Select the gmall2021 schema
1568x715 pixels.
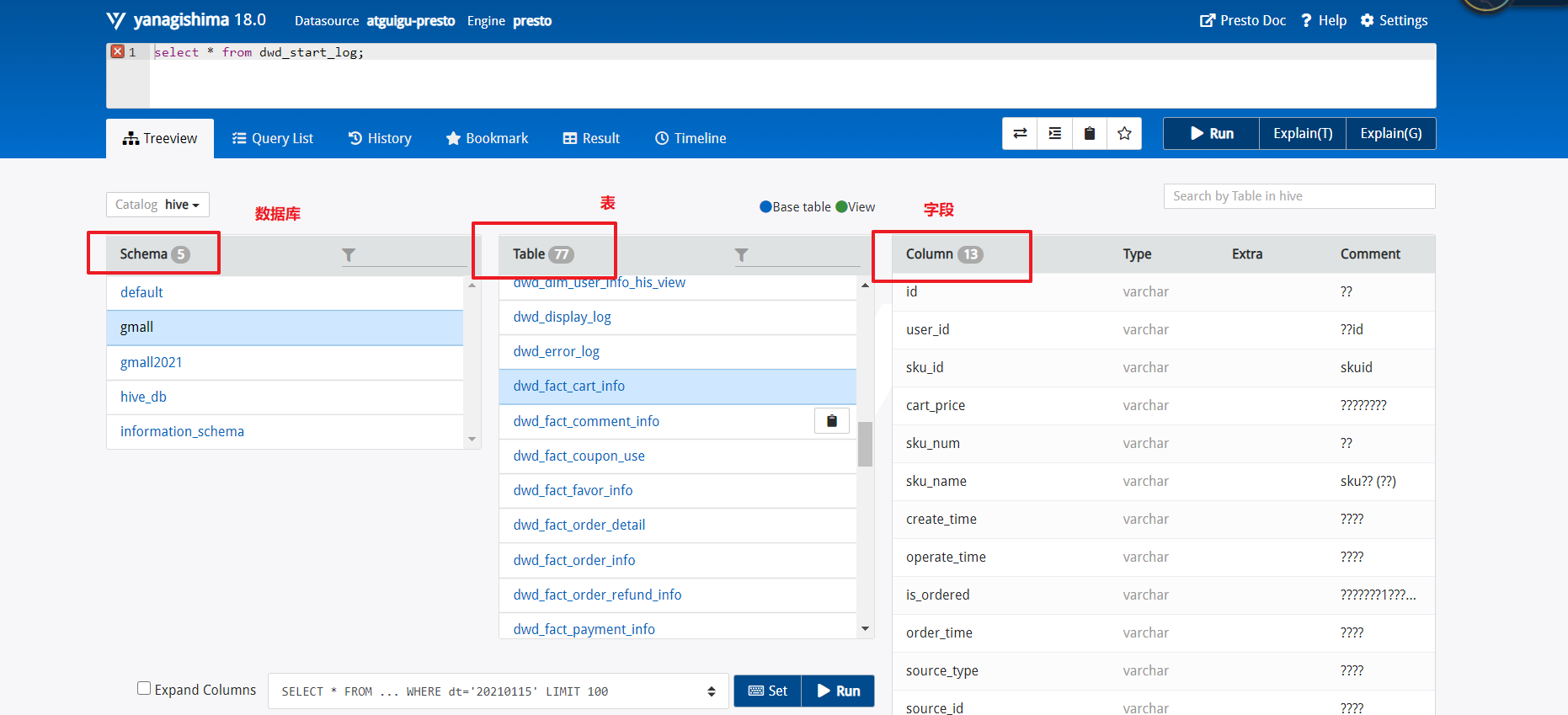[285, 362]
